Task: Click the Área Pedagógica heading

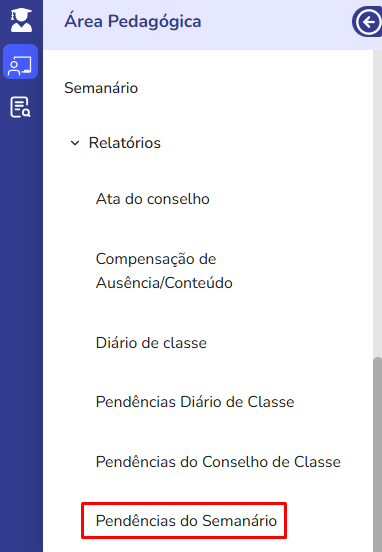Action: coord(133,21)
